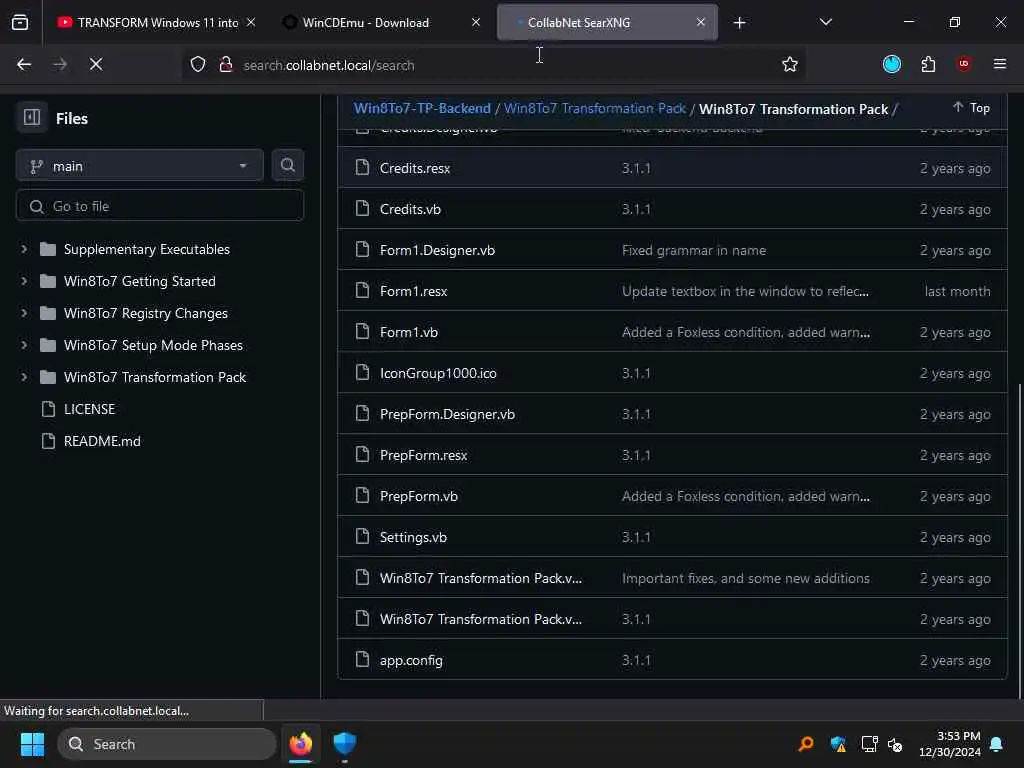Open Credits.resx file

(x=415, y=168)
